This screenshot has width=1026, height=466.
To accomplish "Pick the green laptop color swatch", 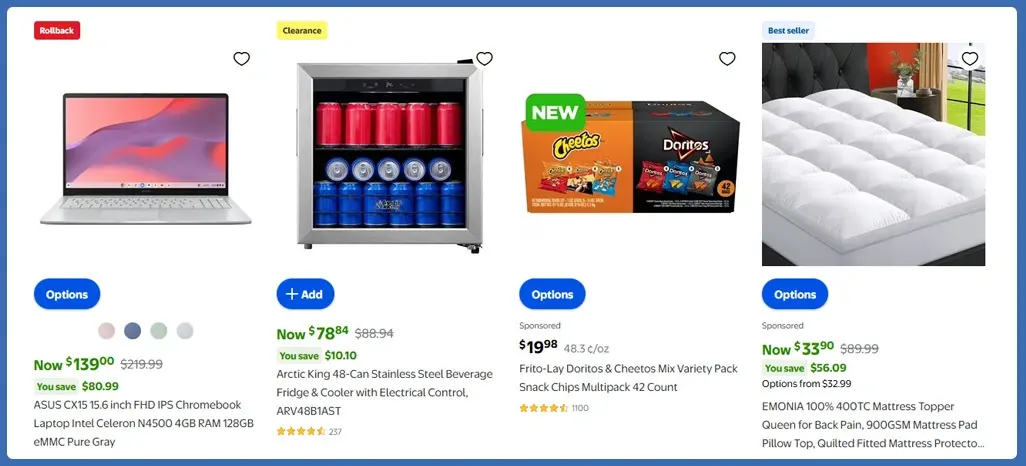I will pyautogui.click(x=159, y=331).
